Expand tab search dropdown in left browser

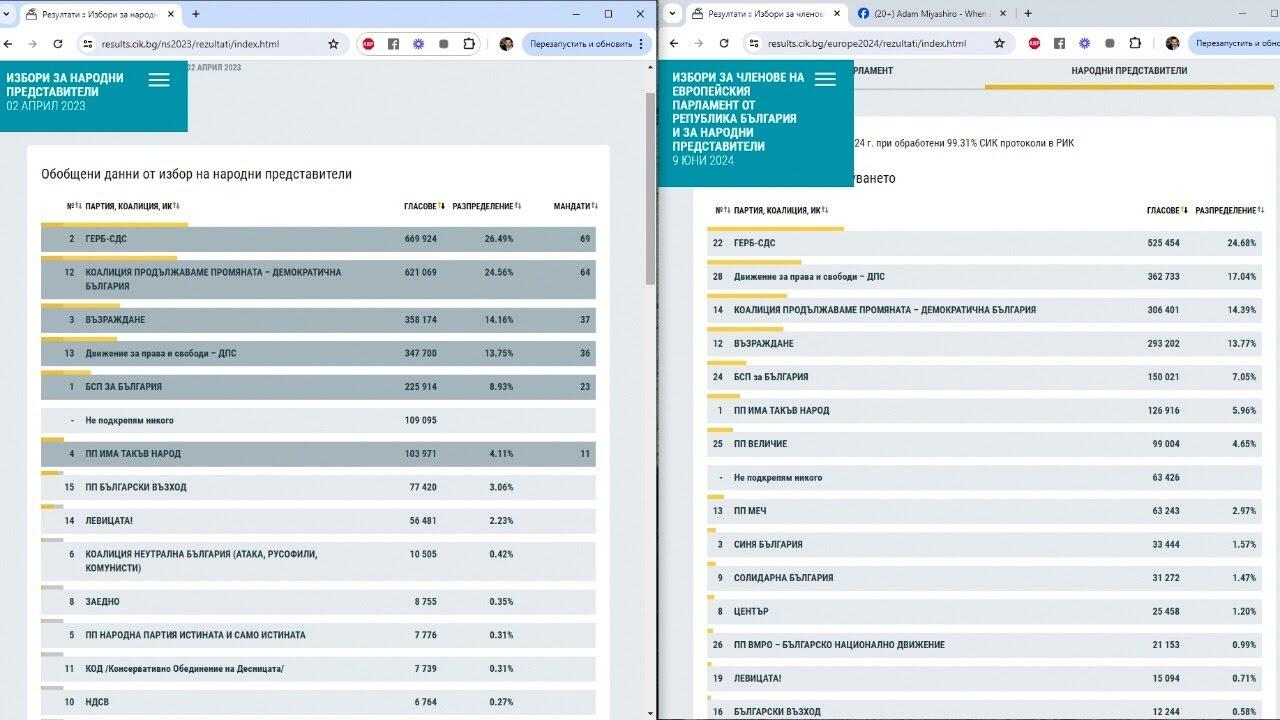pos(9,14)
